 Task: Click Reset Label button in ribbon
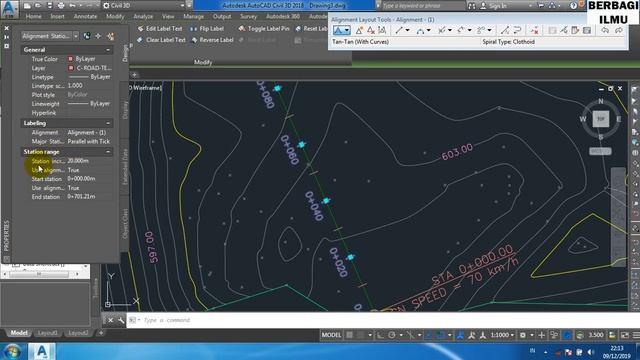pos(311,29)
